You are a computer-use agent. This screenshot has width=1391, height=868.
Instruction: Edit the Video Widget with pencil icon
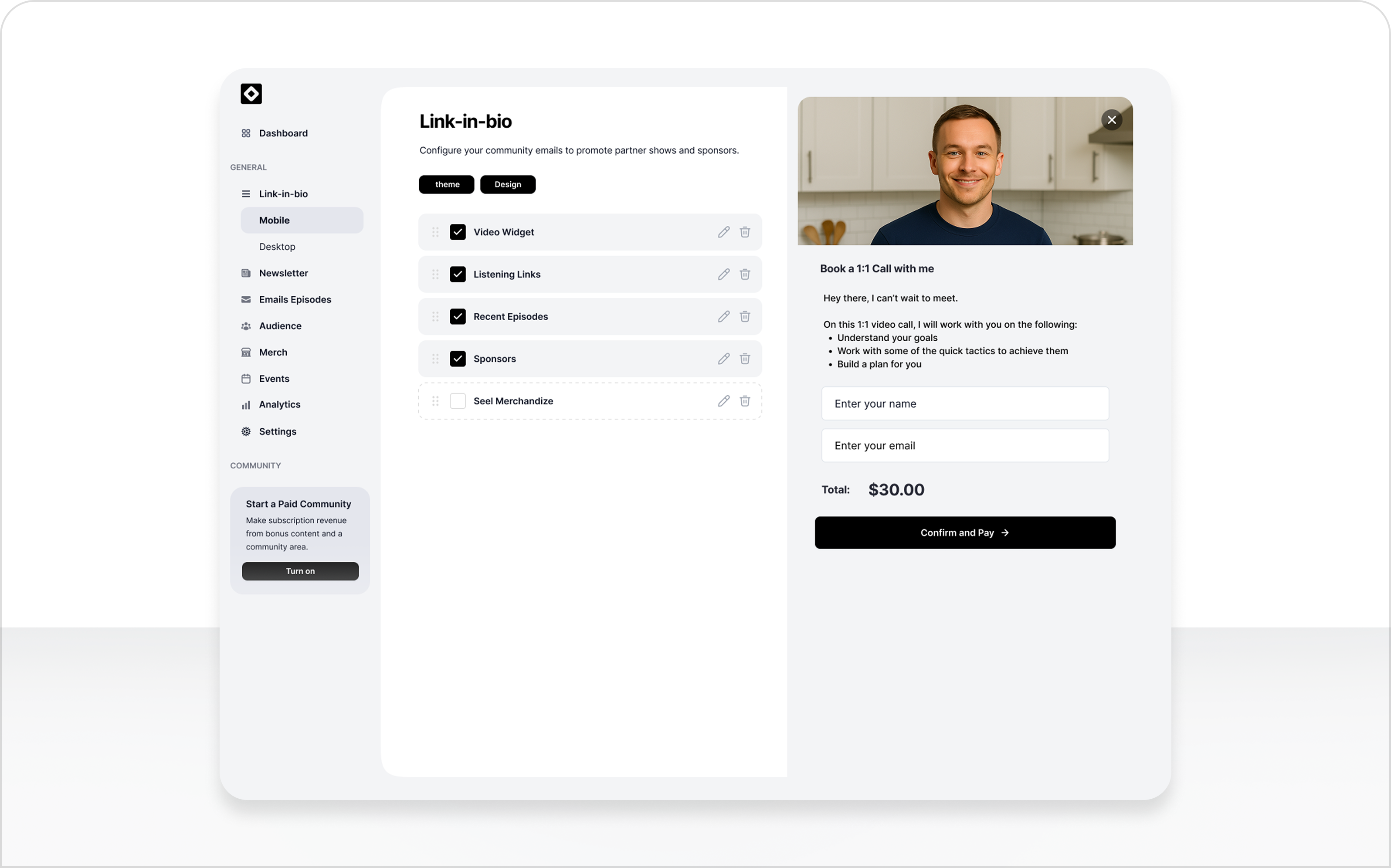pyautogui.click(x=723, y=232)
